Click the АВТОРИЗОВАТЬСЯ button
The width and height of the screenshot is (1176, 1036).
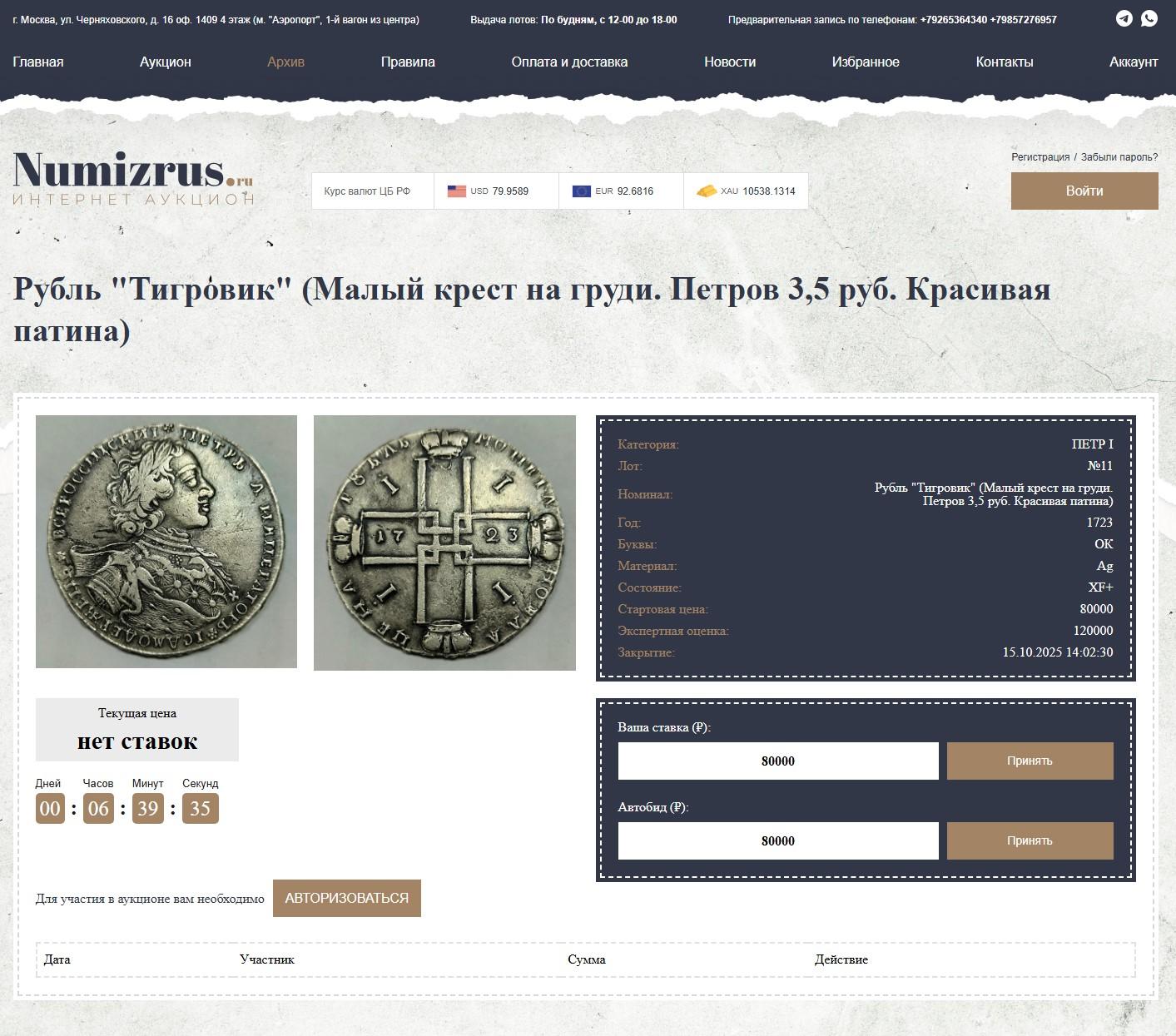(347, 898)
